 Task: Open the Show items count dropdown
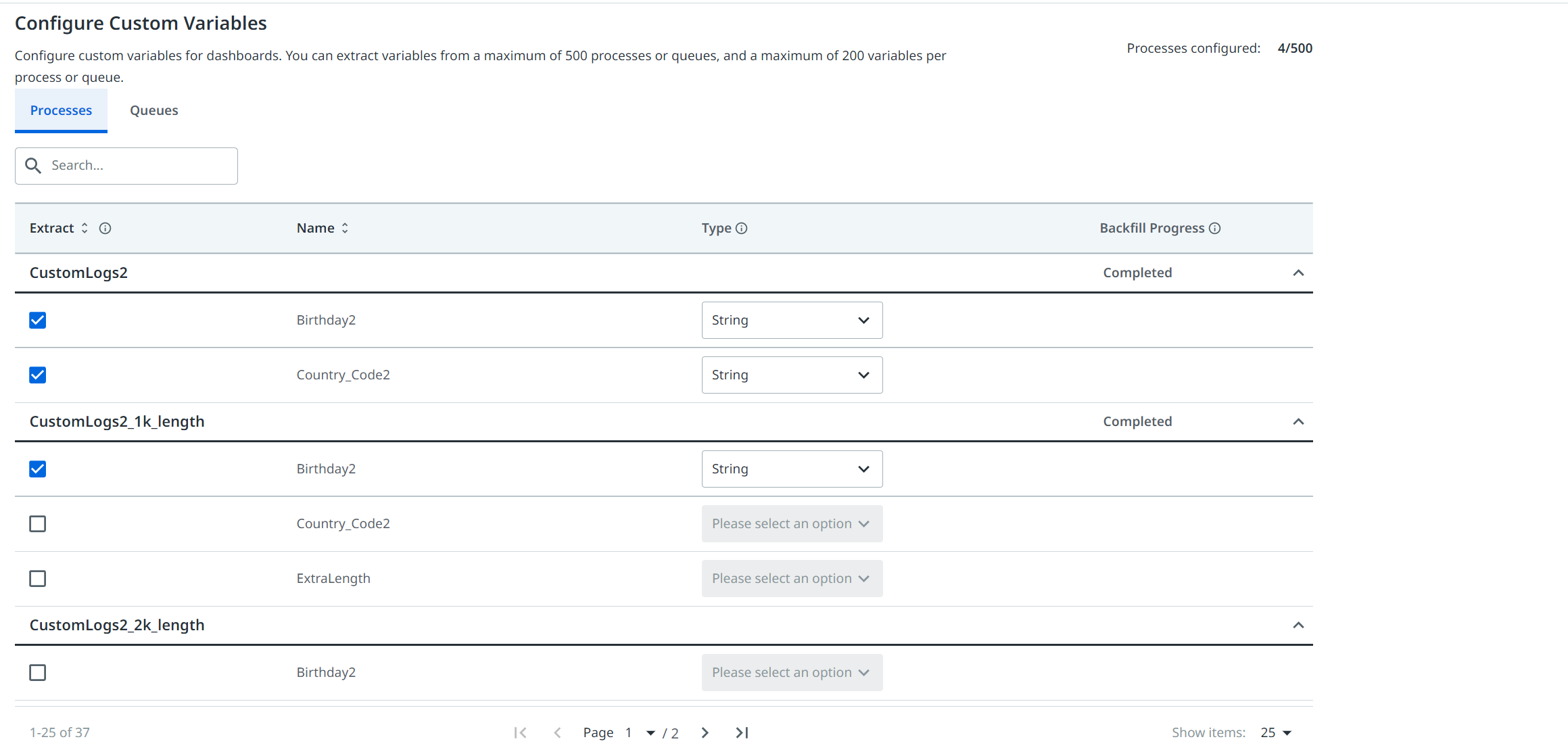pyautogui.click(x=1277, y=732)
